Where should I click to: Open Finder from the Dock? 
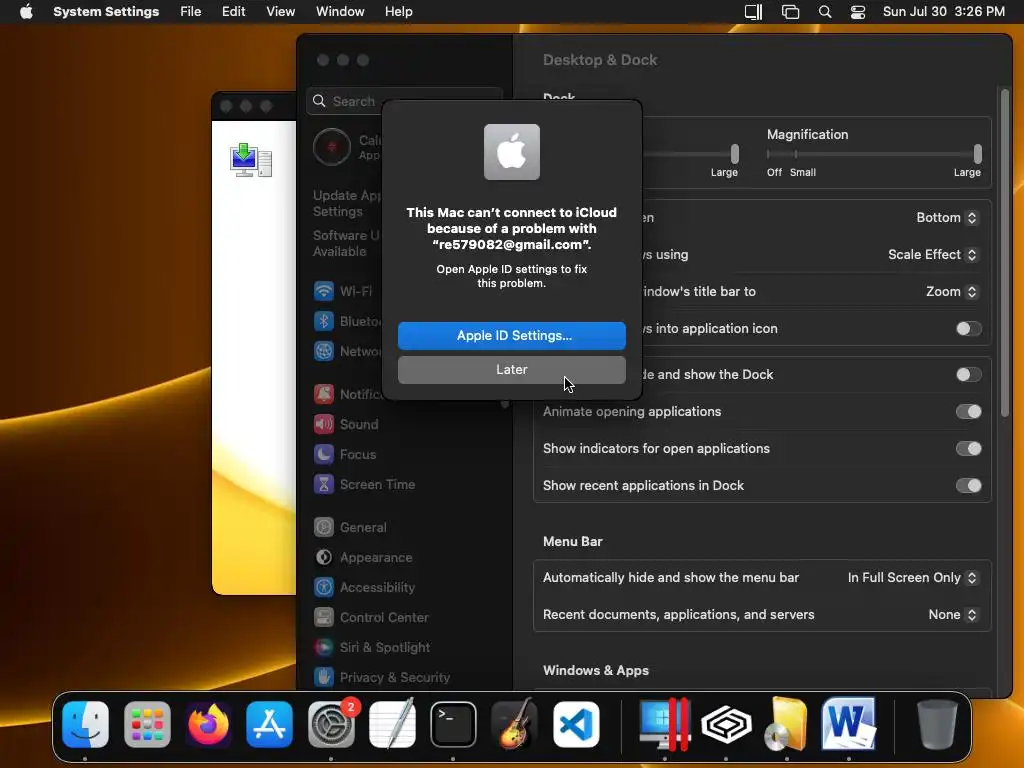tap(86, 724)
